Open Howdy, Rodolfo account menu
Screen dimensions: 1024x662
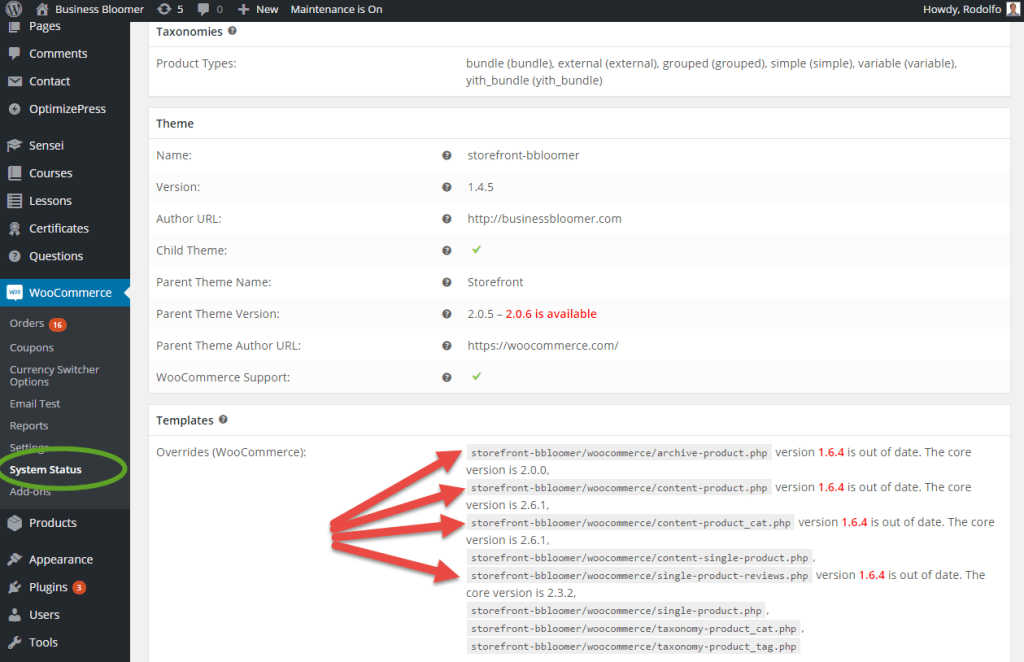(971, 9)
